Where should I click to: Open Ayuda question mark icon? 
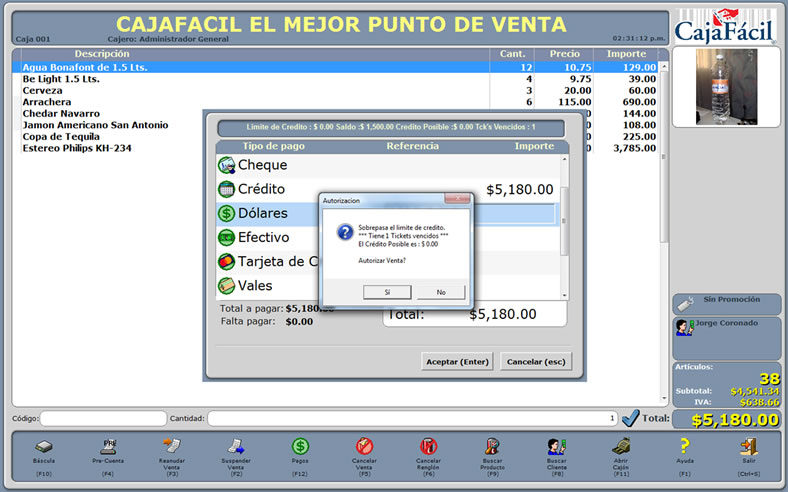(685, 446)
